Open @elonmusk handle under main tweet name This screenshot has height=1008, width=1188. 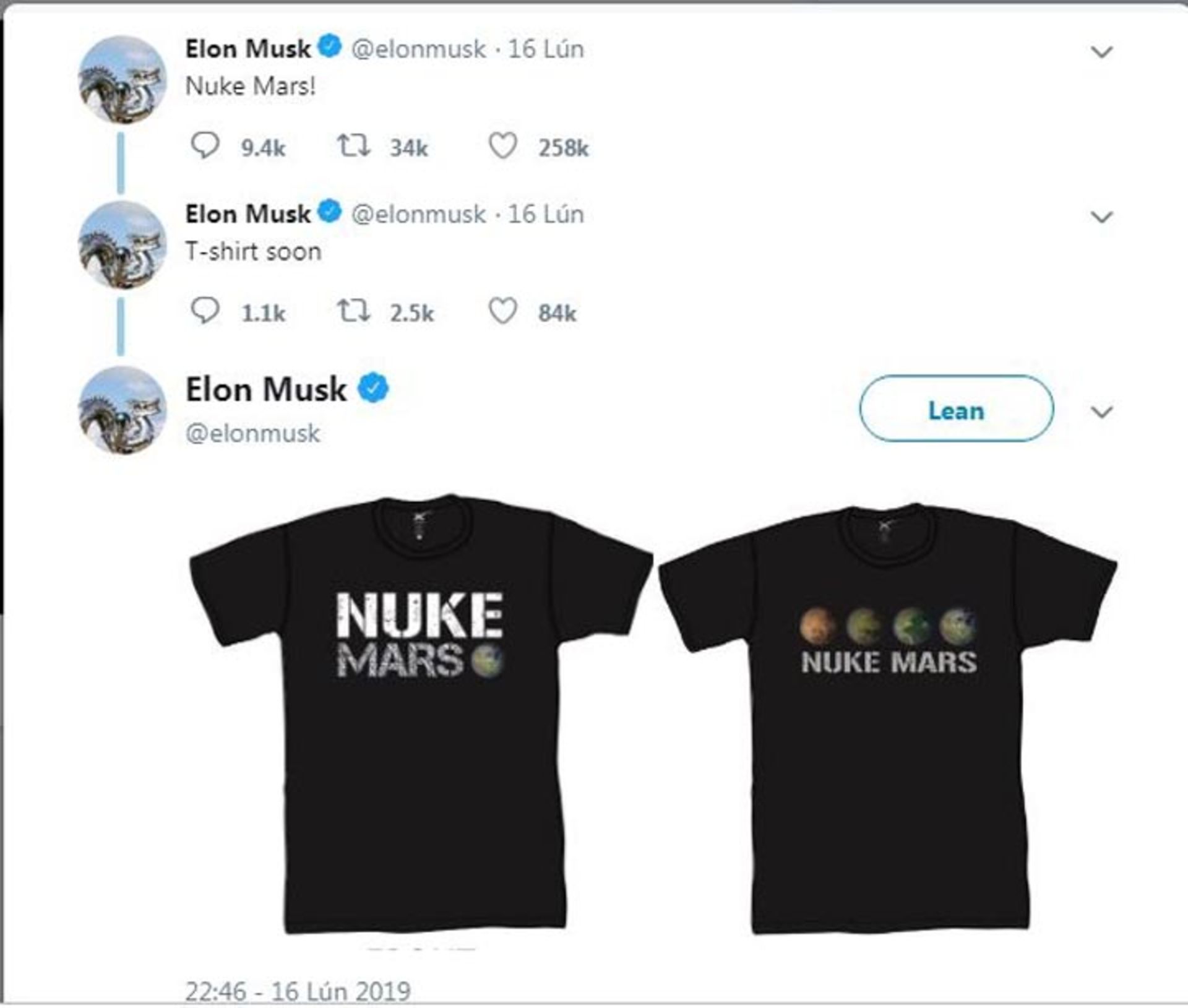point(252,433)
